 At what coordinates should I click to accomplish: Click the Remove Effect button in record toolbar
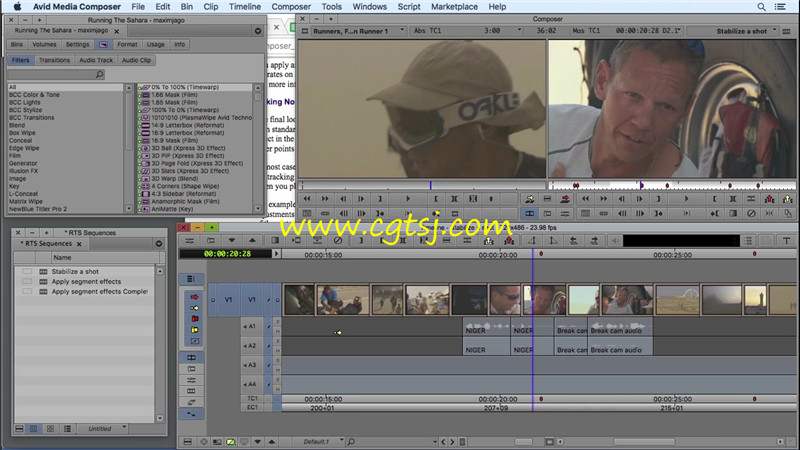pyautogui.click(x=751, y=214)
